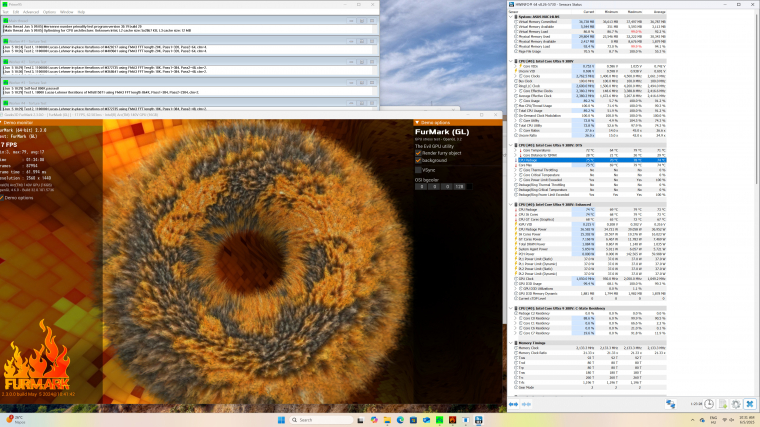The height and width of the screenshot is (427, 760).
Task: Click the first OSI bgcolor value field
Action: [422, 187]
